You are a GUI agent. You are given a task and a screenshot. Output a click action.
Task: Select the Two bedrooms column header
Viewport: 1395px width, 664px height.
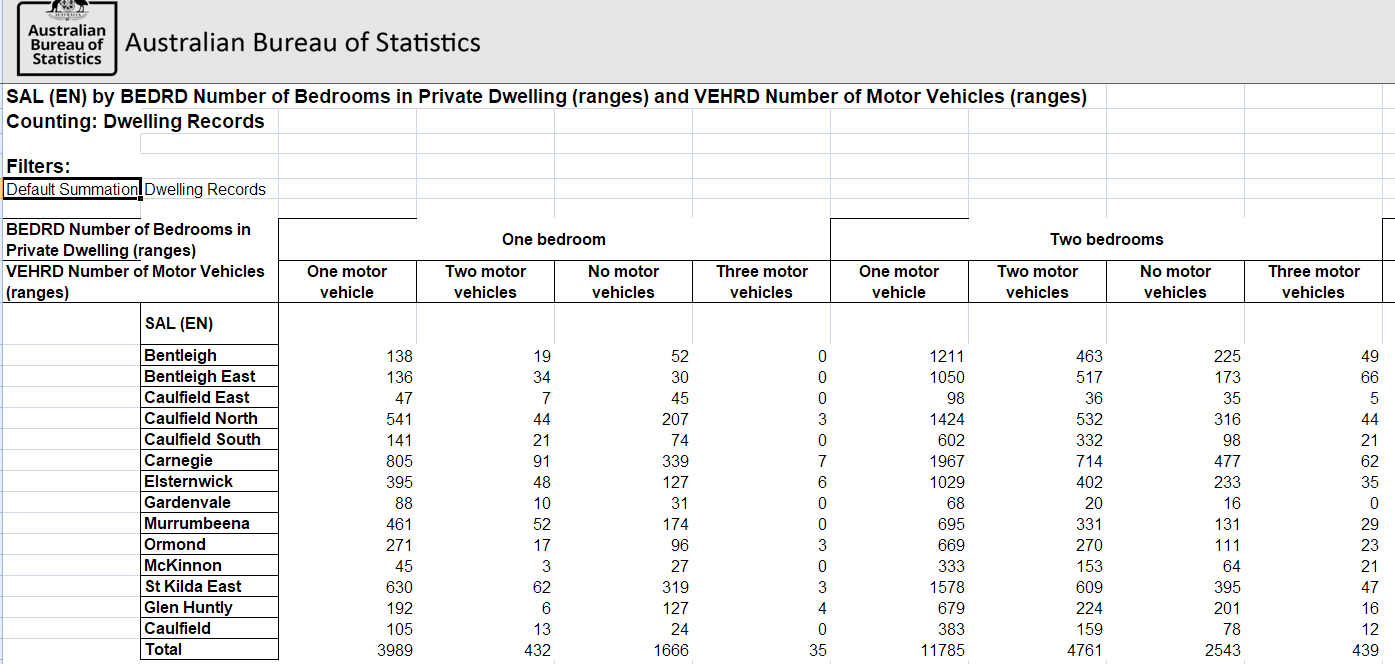1106,240
